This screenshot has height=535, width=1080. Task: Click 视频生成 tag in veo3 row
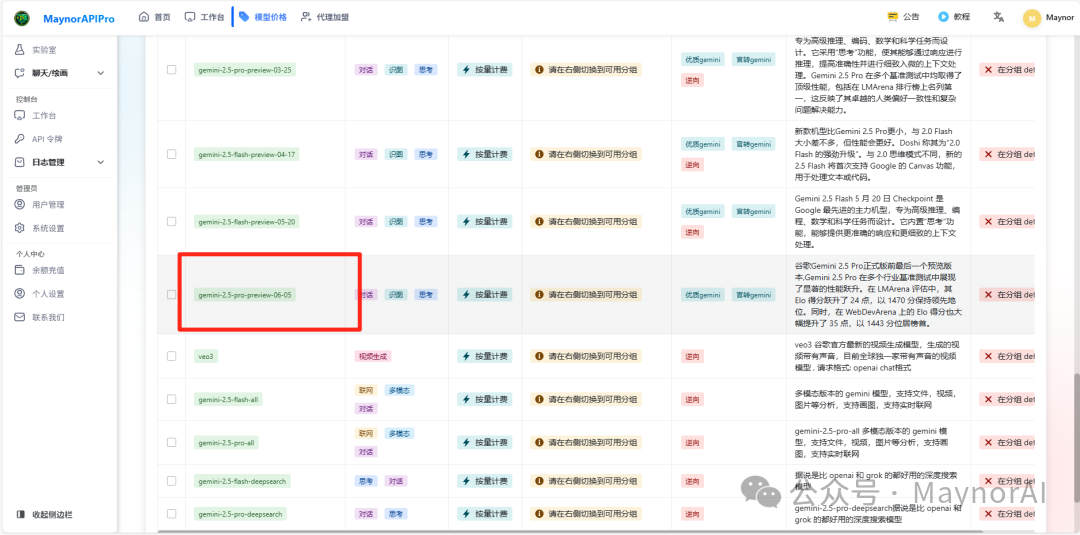[373, 356]
